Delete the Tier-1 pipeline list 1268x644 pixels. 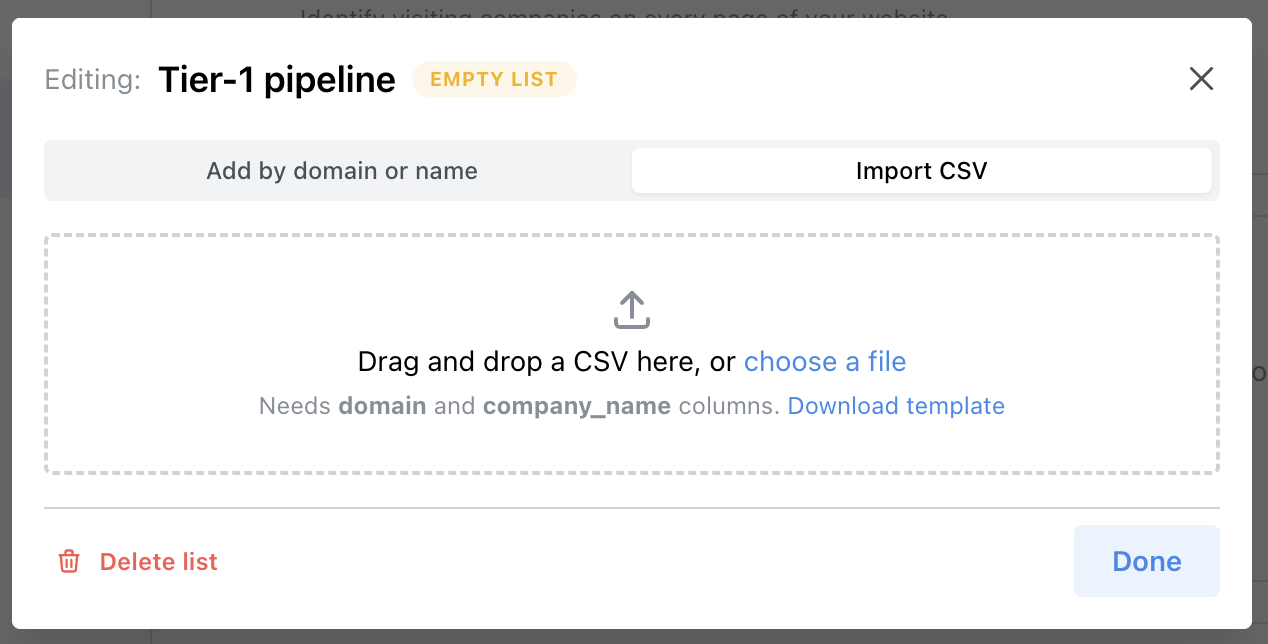click(157, 561)
